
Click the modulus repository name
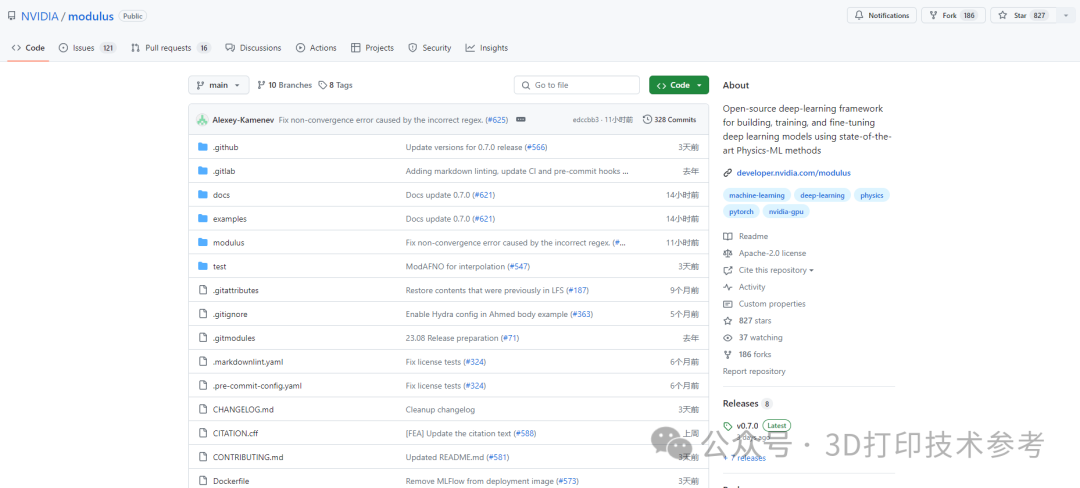click(x=90, y=15)
